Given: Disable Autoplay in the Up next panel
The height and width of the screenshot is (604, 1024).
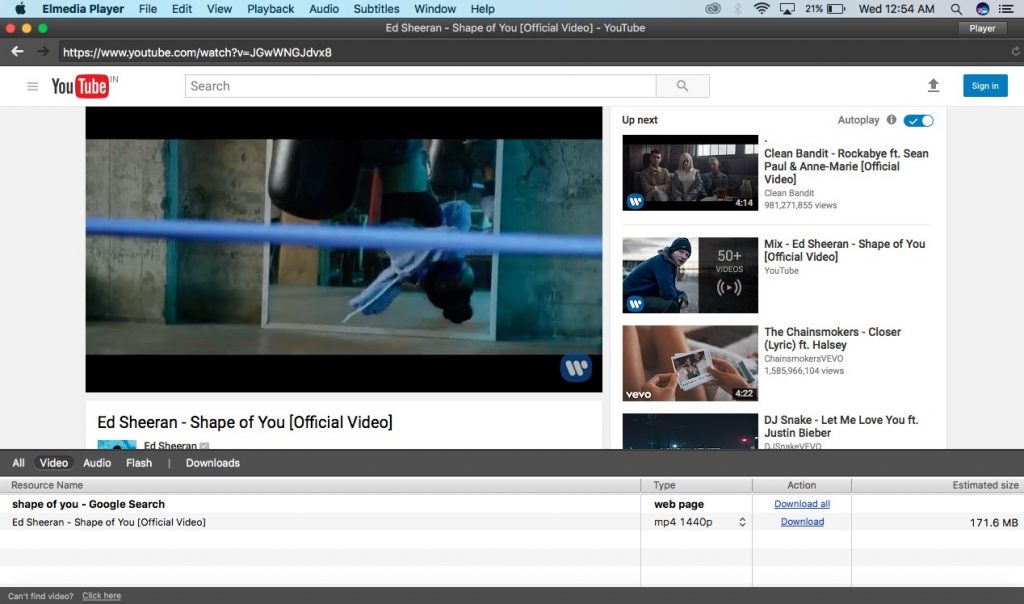Looking at the screenshot, I should click(x=917, y=119).
